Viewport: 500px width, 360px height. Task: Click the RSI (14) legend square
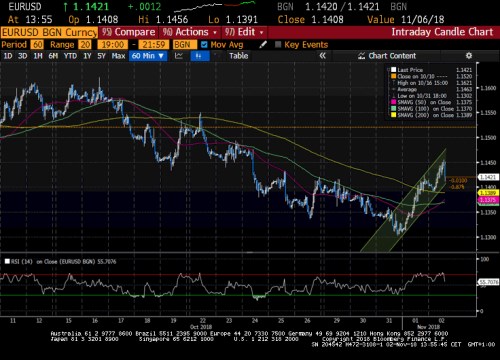7,261
